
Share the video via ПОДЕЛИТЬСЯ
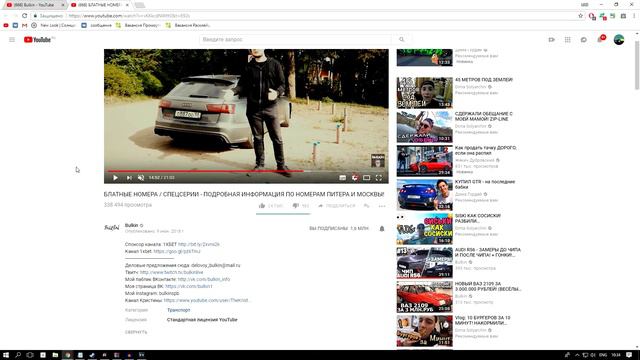[337, 206]
